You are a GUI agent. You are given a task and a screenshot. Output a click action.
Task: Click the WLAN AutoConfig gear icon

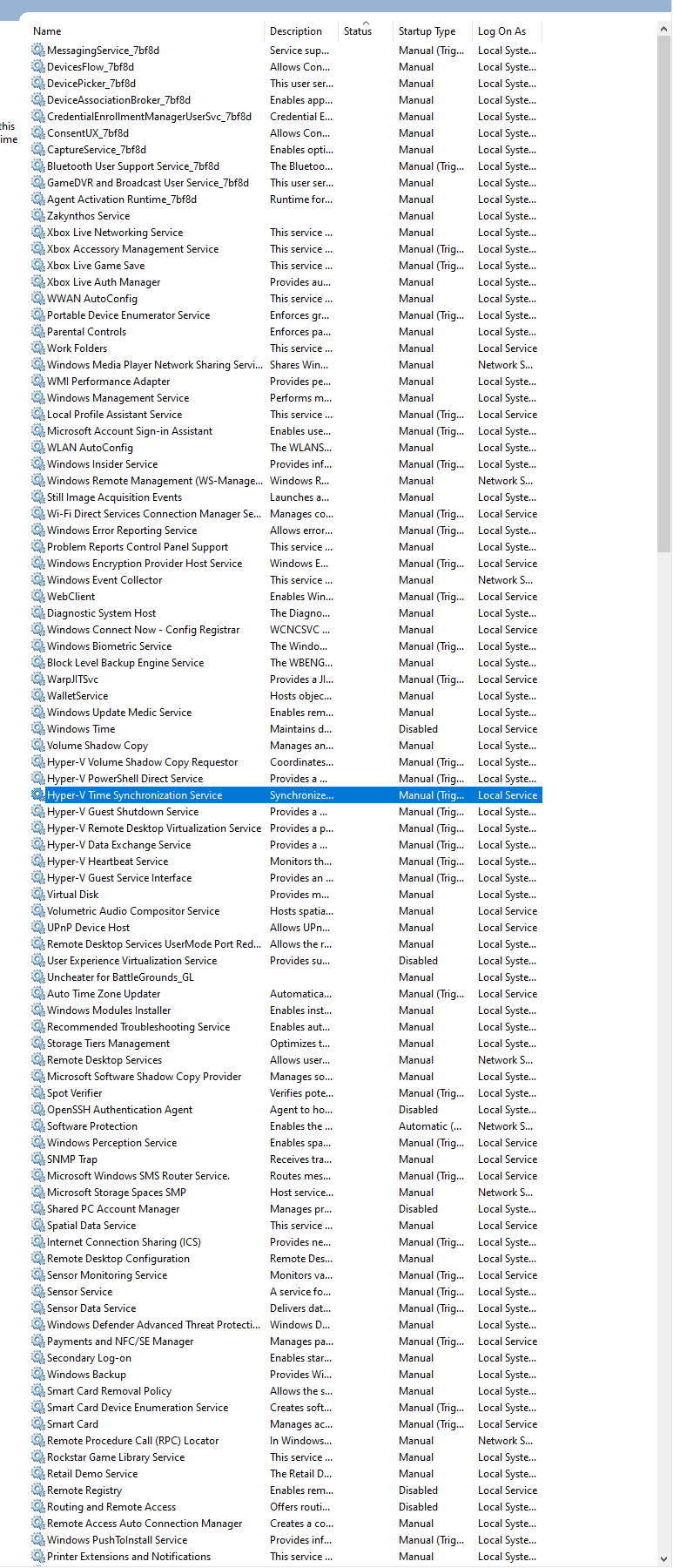click(38, 448)
